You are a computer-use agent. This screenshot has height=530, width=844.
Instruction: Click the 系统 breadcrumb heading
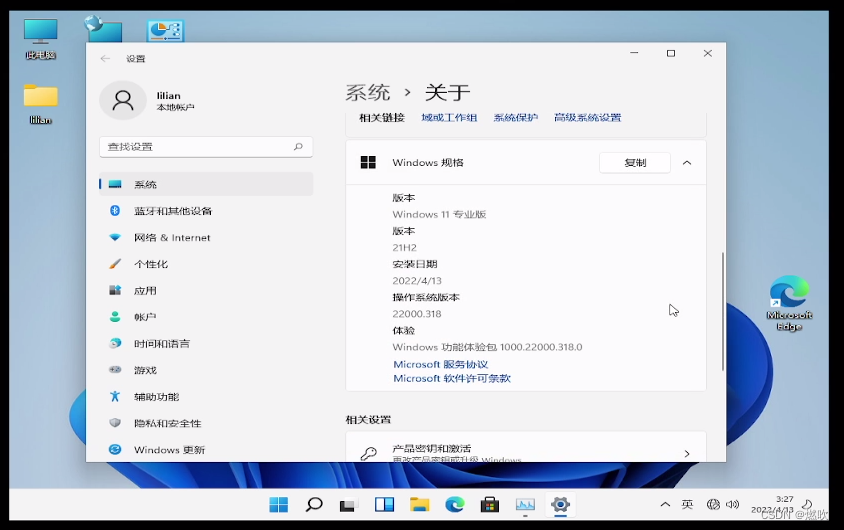tap(368, 93)
